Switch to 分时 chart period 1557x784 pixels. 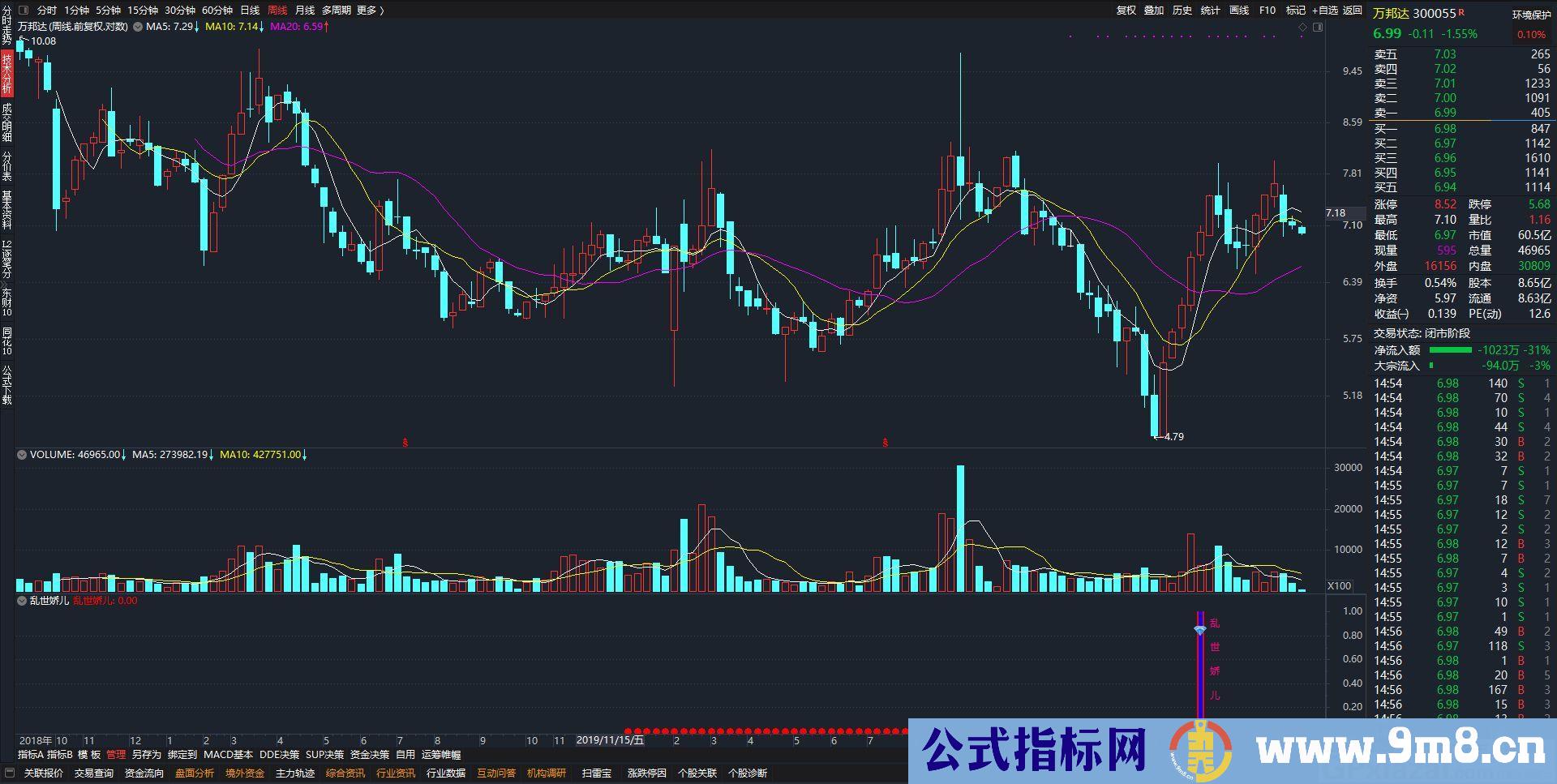(x=47, y=11)
